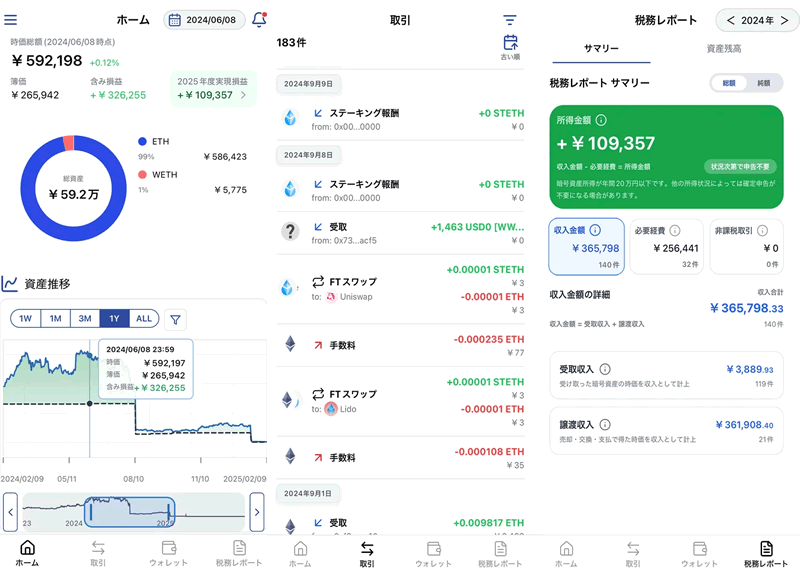Select the 1W chart range
This screenshot has width=800, height=577.
point(26,319)
